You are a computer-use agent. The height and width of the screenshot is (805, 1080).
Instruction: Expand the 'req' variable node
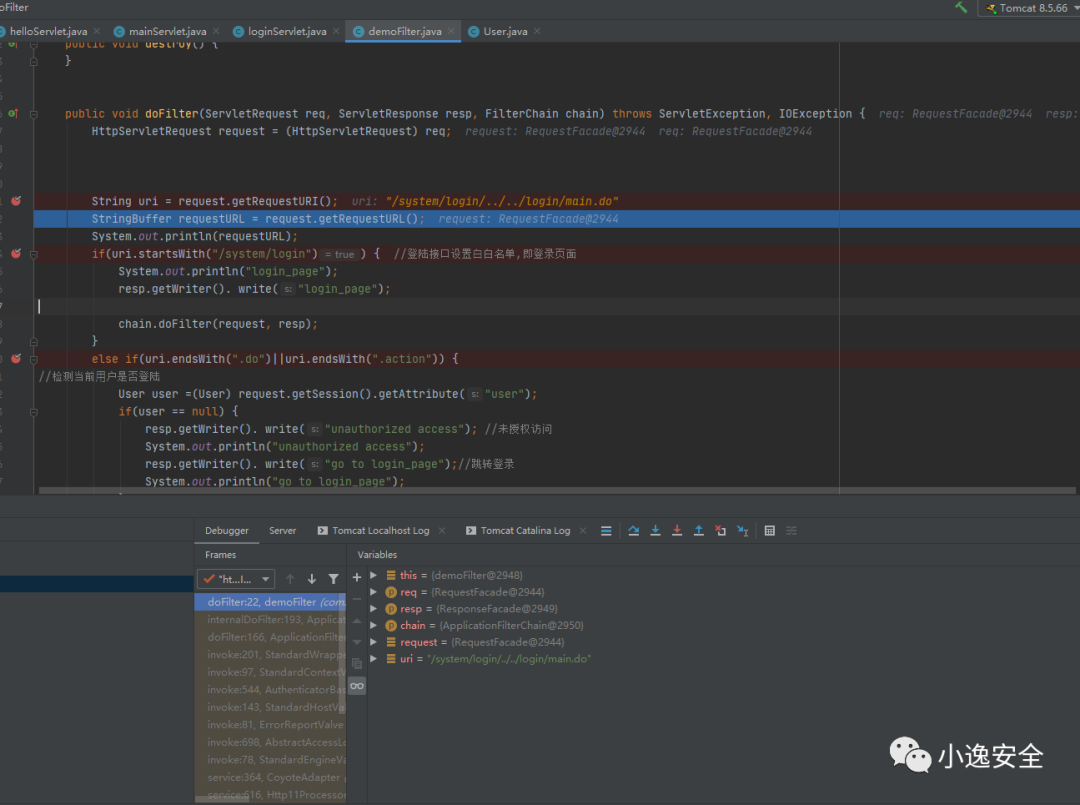click(x=373, y=592)
